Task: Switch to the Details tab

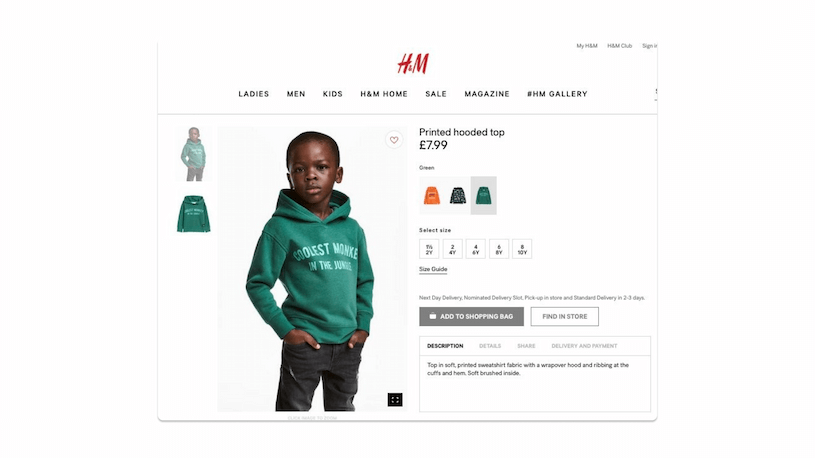Action: click(490, 346)
